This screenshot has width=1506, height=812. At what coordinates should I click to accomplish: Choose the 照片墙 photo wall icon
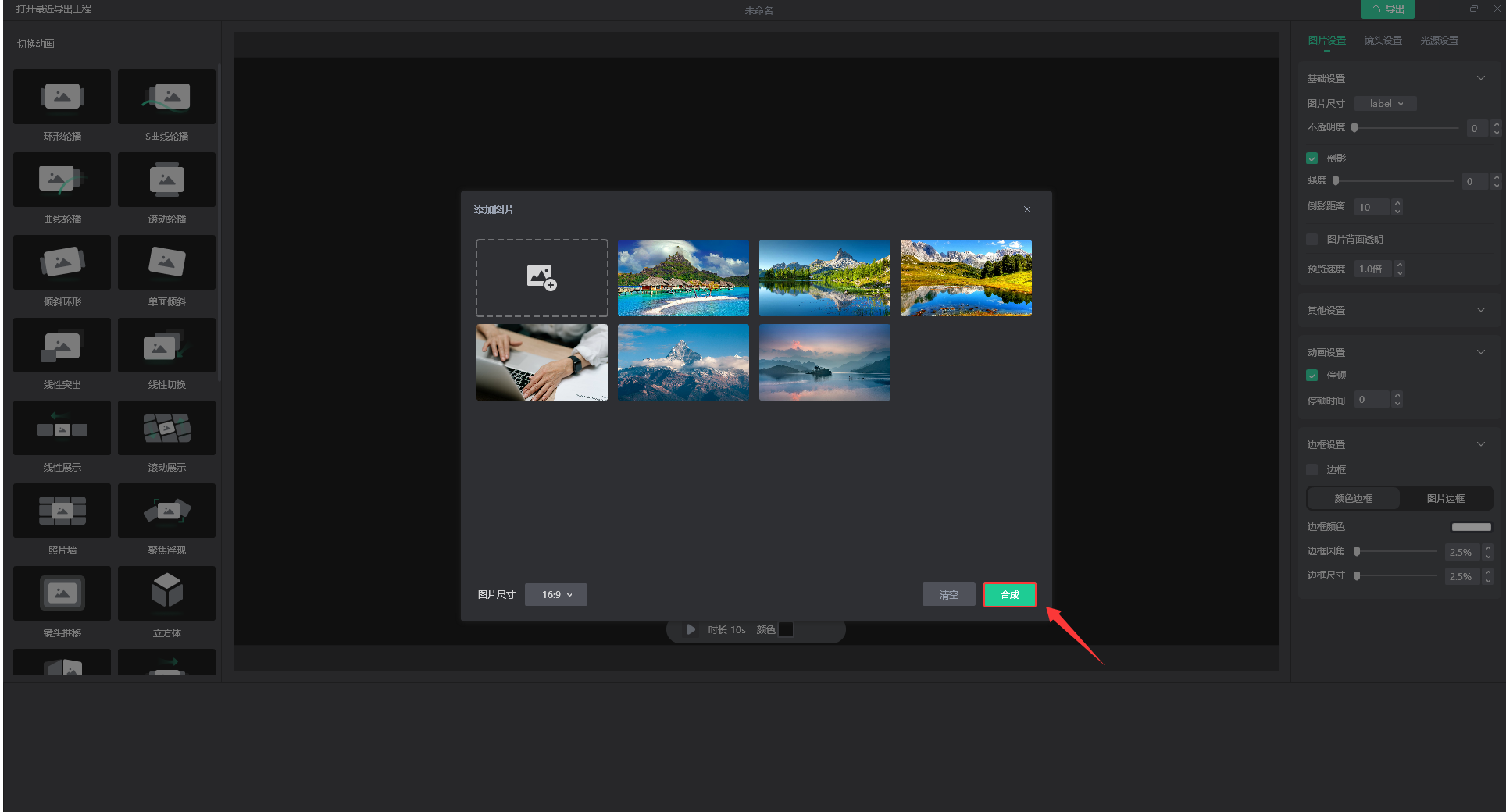[x=62, y=511]
